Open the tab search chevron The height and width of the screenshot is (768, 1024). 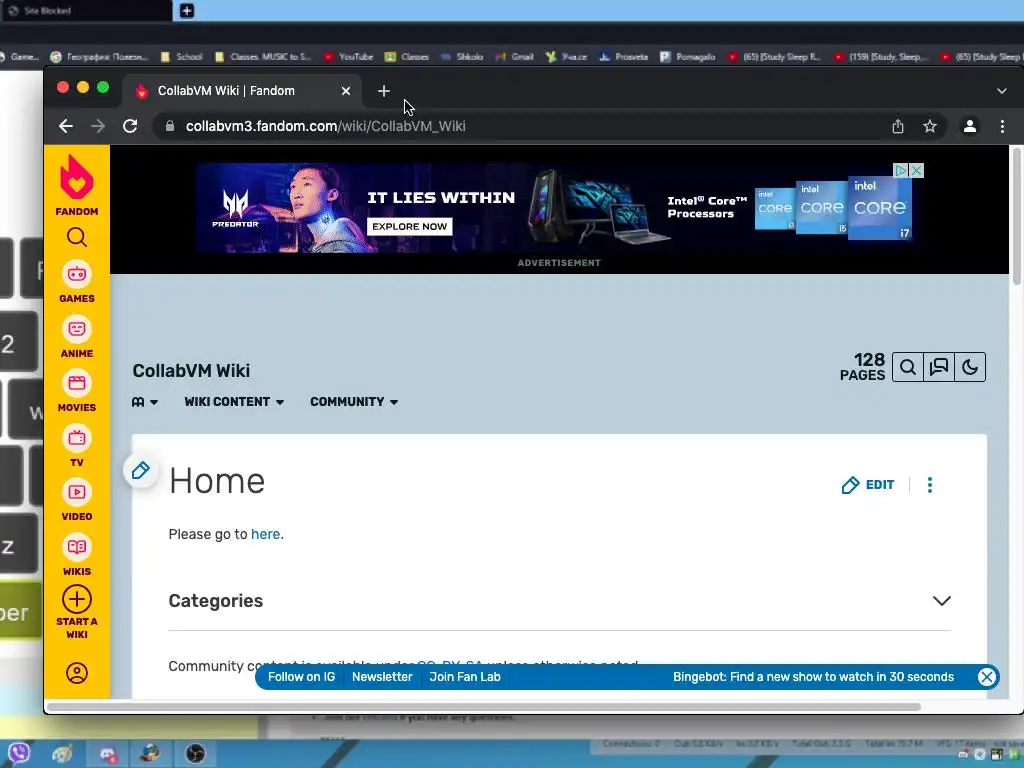coord(1002,91)
